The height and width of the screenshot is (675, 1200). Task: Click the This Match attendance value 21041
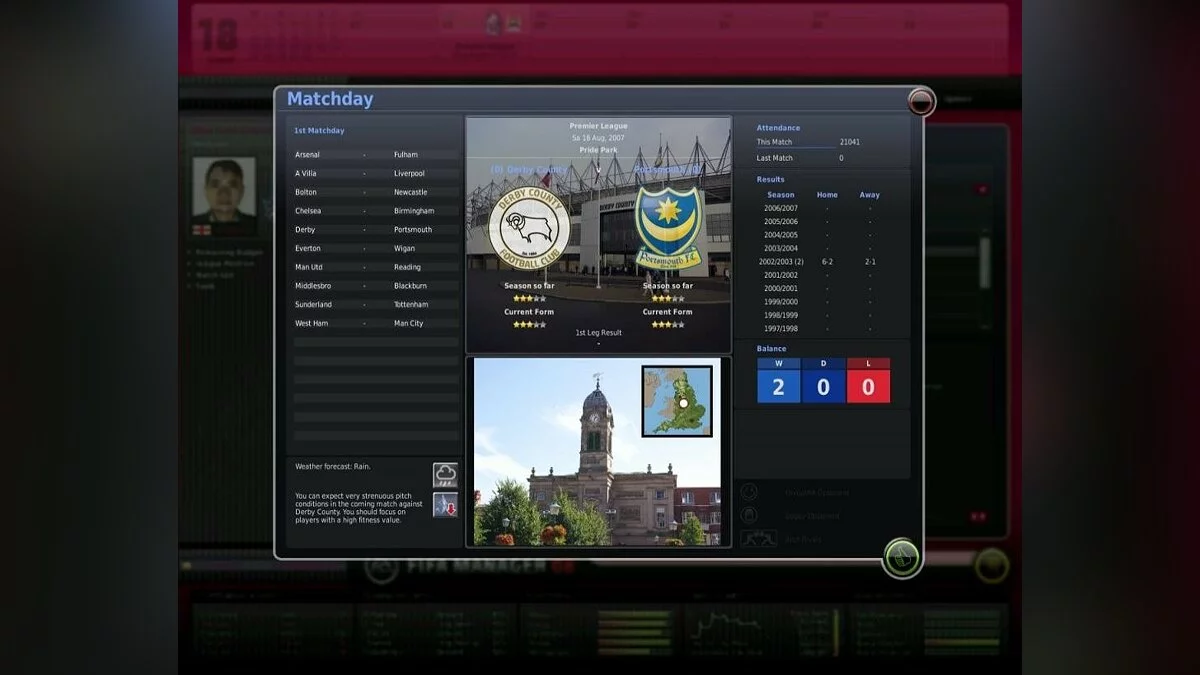point(850,142)
